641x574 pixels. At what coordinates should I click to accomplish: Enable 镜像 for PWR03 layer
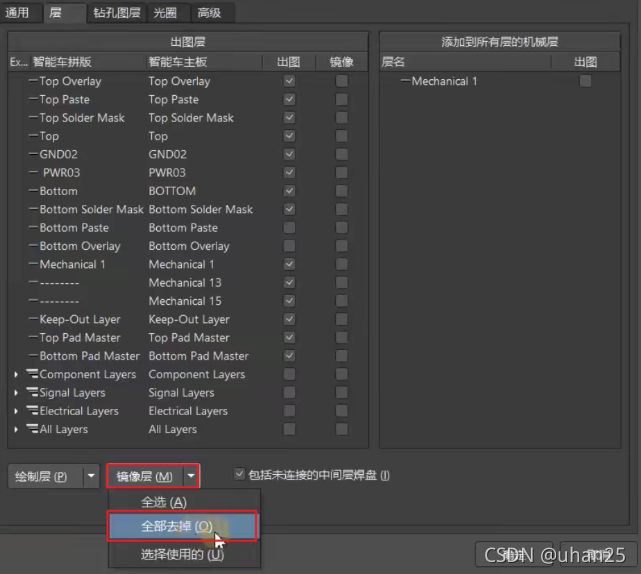[342, 173]
